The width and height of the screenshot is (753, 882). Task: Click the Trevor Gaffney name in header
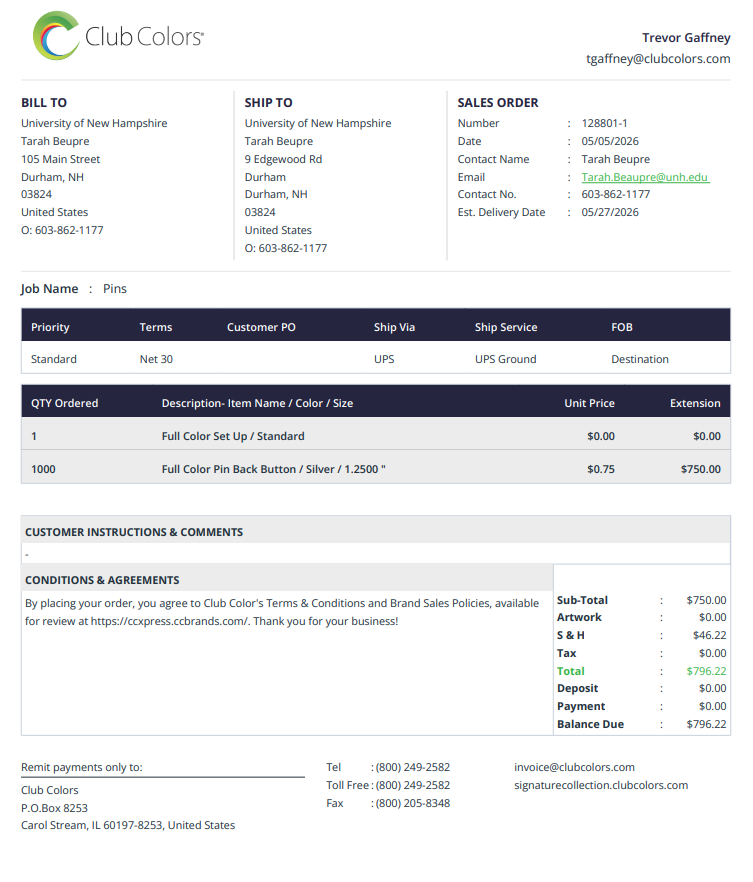686,38
